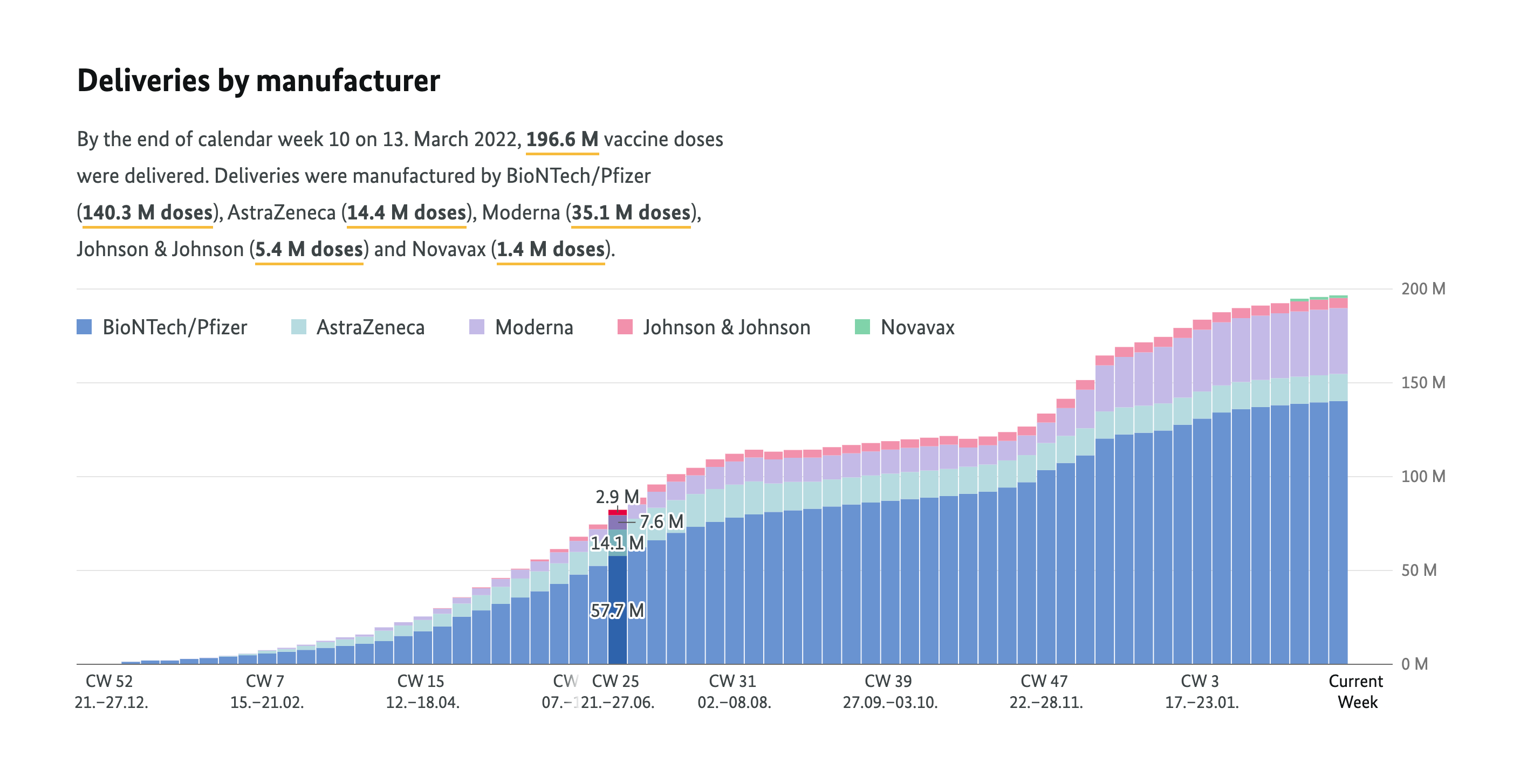
Task: Click the Moderna legend text label
Action: tap(533, 327)
